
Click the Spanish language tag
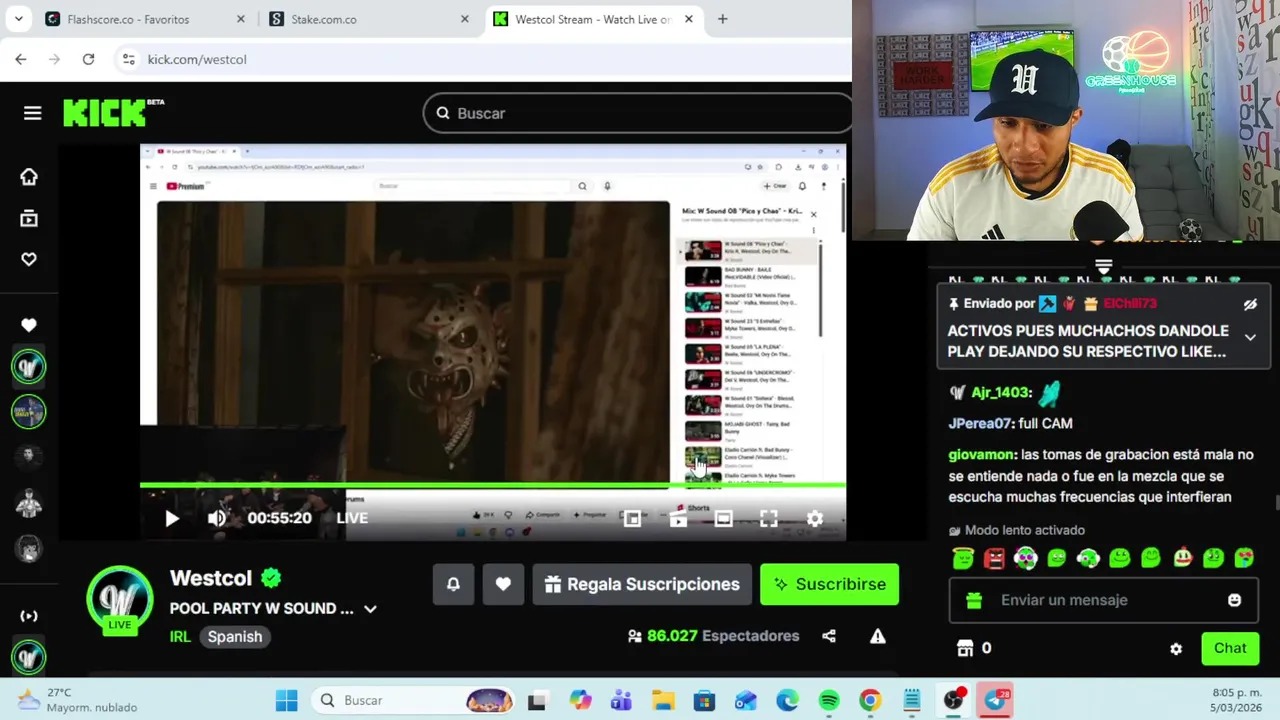click(235, 637)
